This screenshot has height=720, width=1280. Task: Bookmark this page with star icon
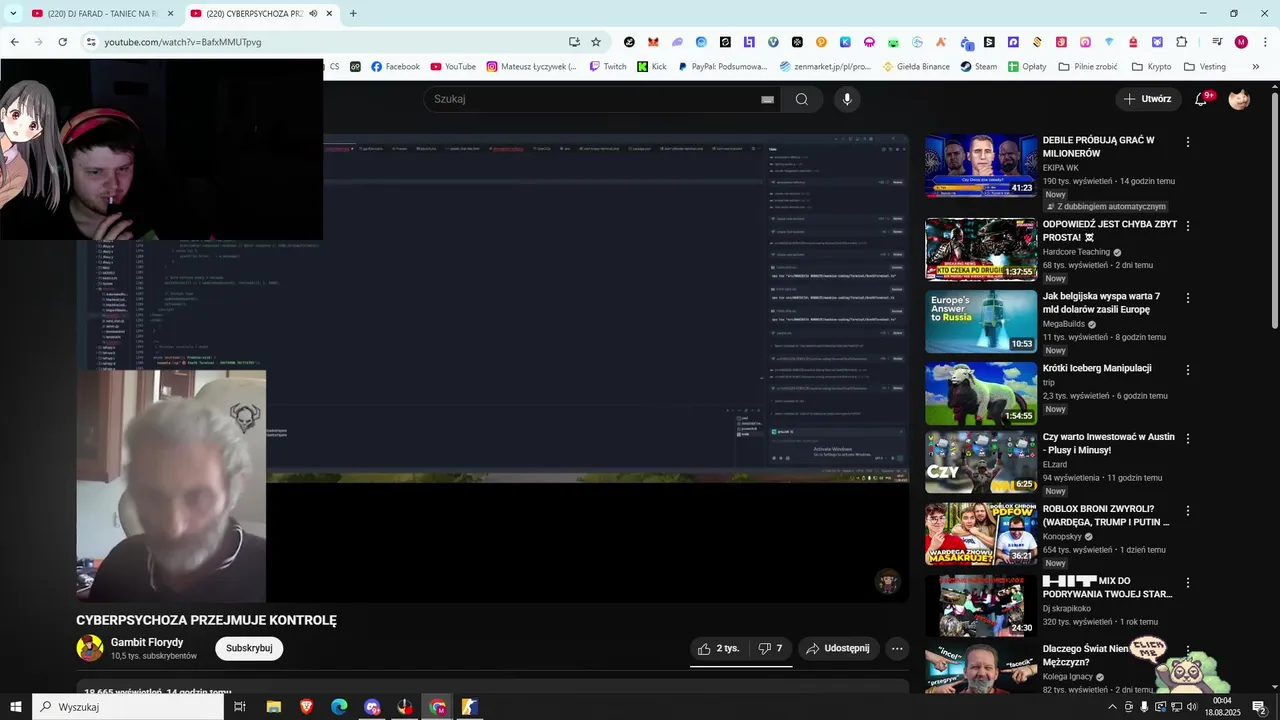(596, 42)
